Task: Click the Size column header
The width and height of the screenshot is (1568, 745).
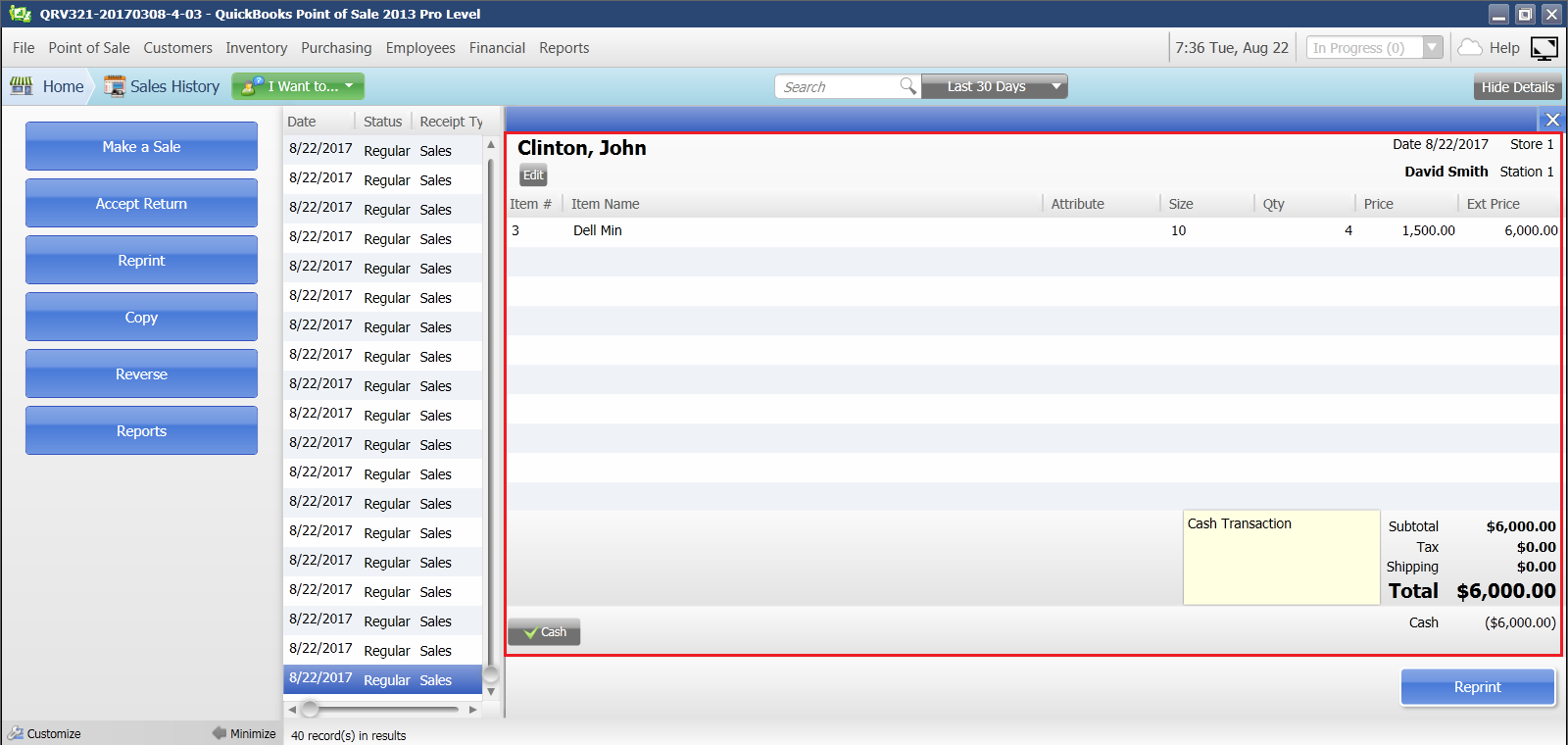Action: 1207,204
